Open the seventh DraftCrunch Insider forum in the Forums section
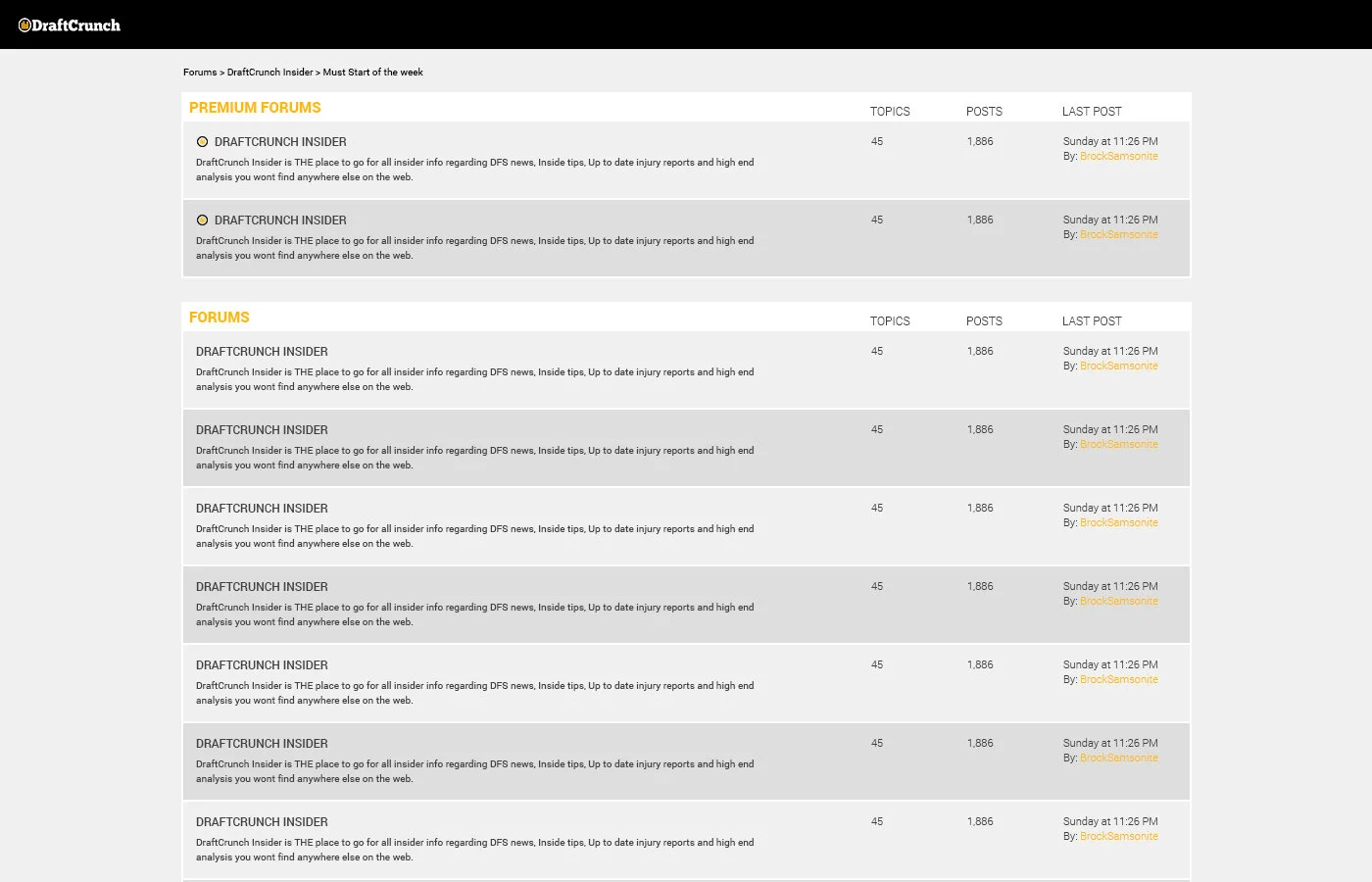The image size is (1372, 882). coord(262,822)
